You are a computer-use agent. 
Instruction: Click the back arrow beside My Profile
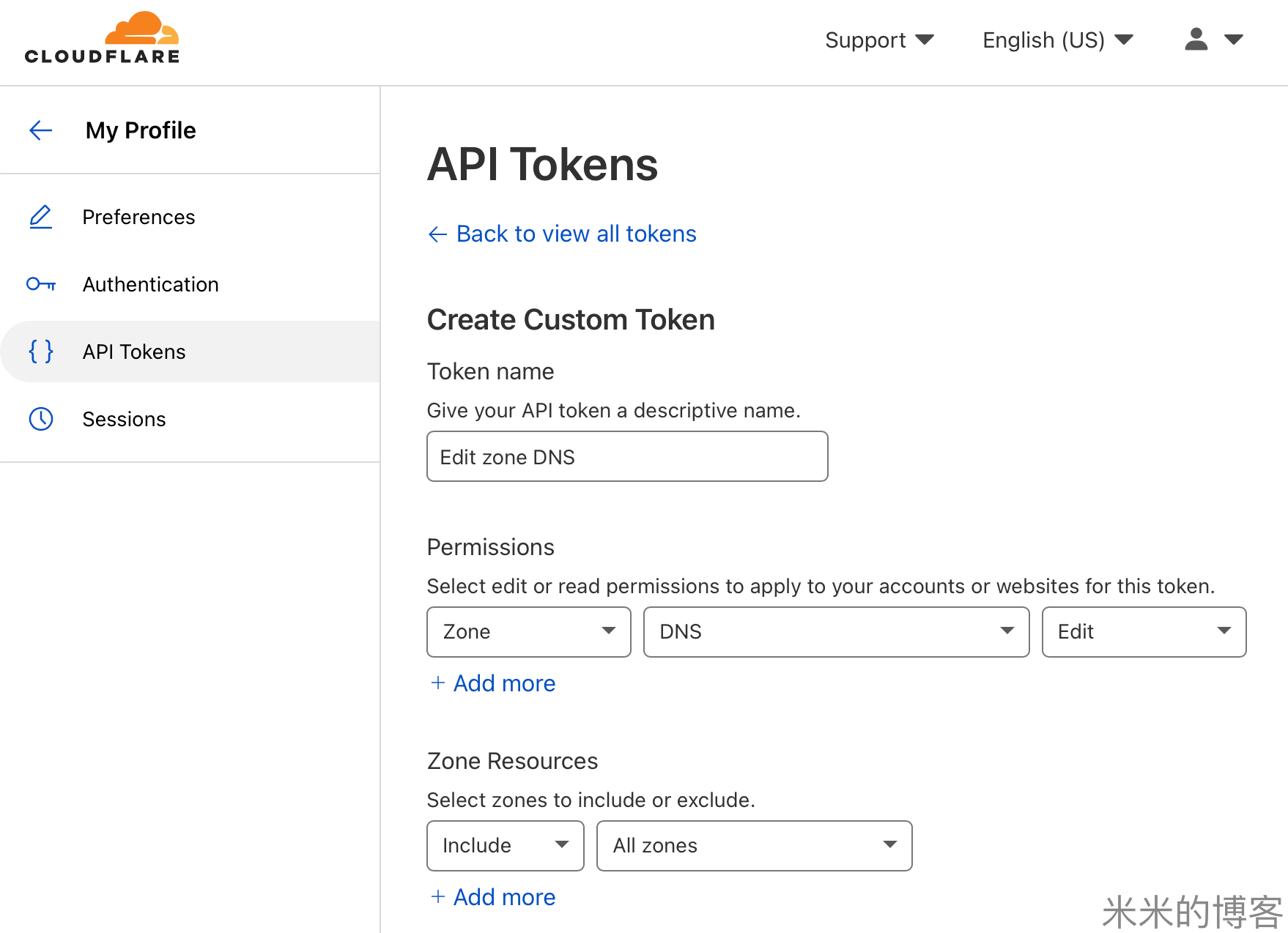[x=41, y=130]
